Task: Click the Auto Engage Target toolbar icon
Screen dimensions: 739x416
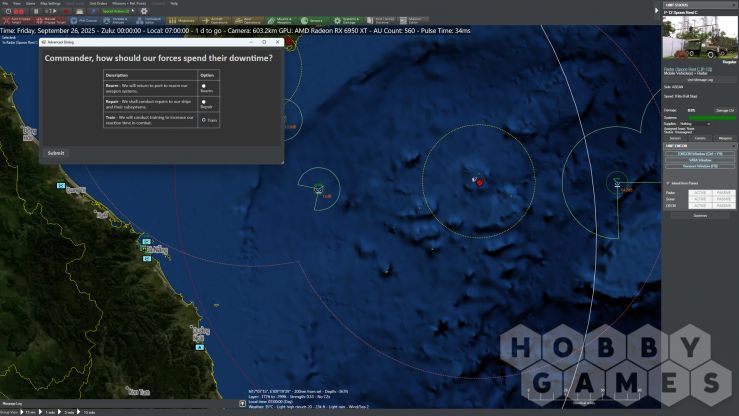Action: tap(19, 20)
